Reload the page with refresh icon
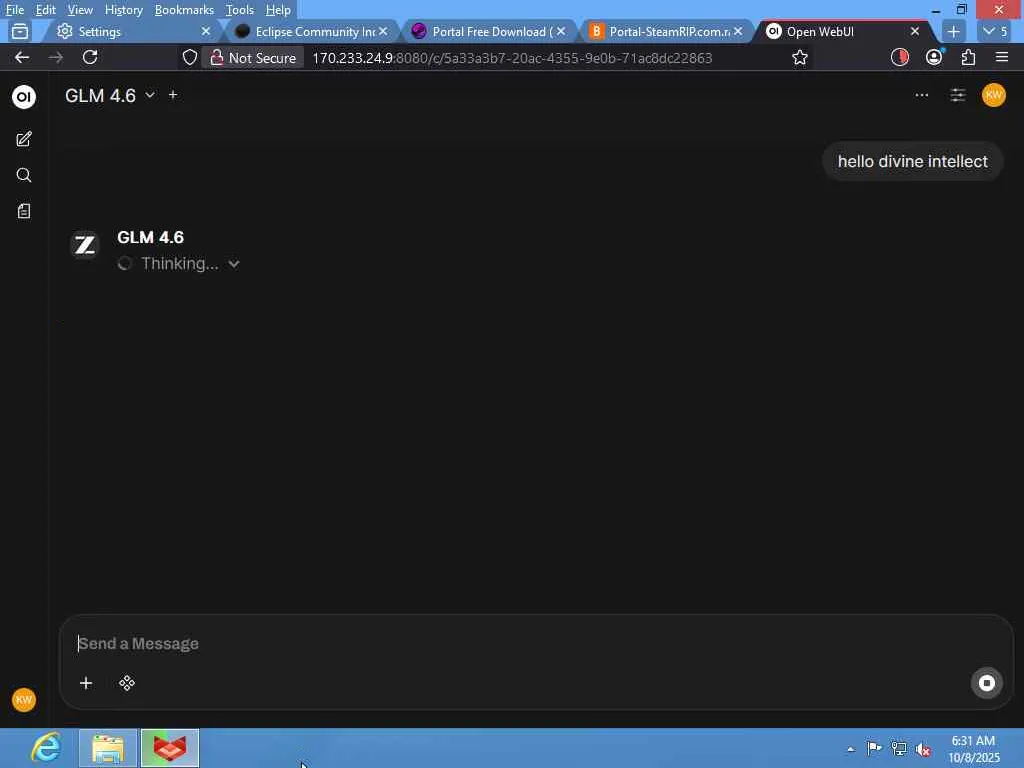Image resolution: width=1024 pixels, height=768 pixels. click(x=90, y=57)
